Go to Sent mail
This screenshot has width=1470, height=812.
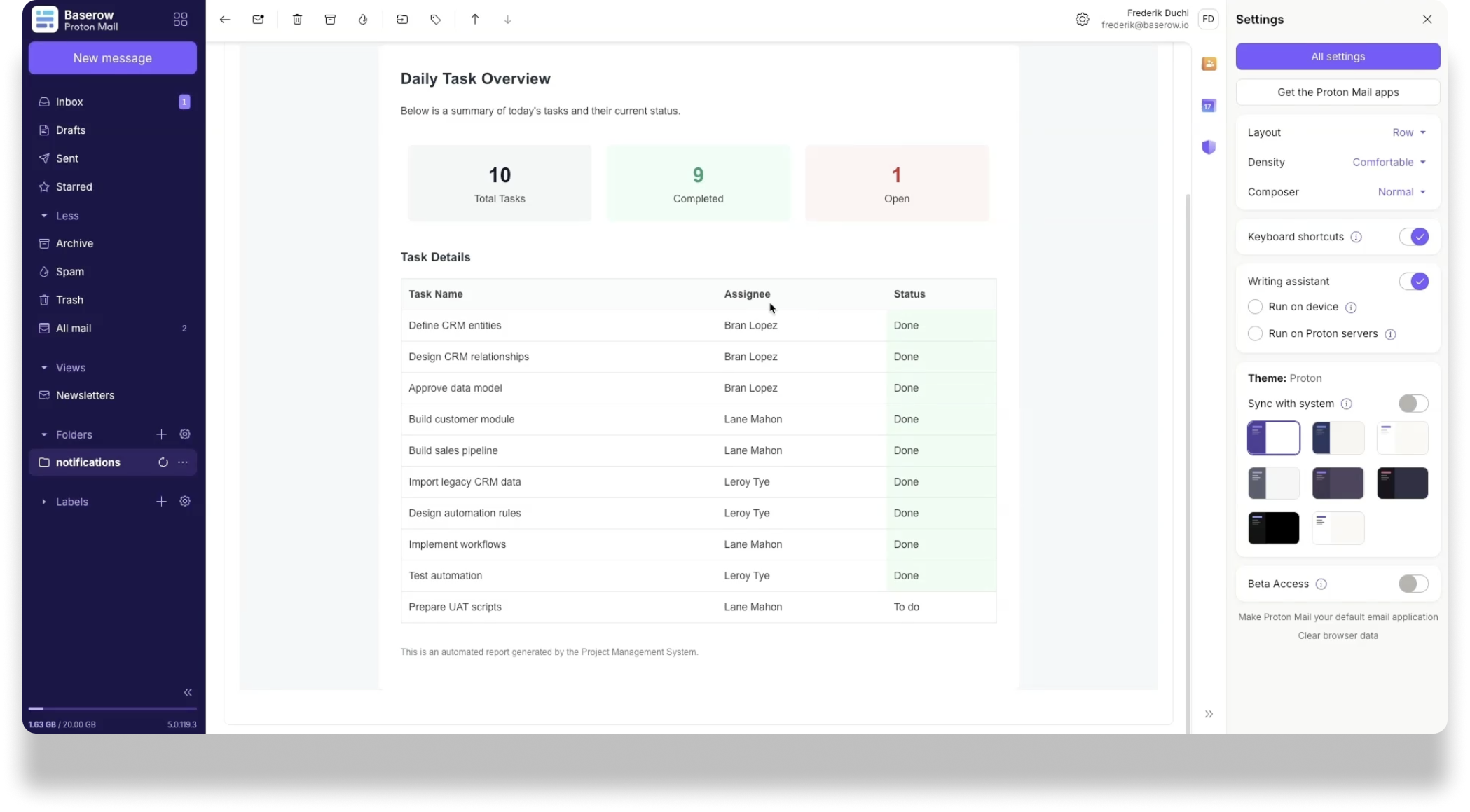[112, 158]
